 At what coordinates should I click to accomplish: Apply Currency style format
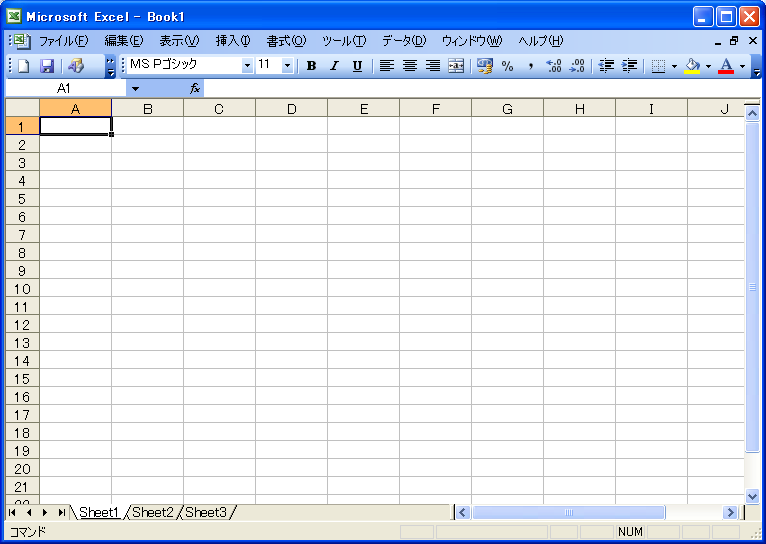click(485, 66)
